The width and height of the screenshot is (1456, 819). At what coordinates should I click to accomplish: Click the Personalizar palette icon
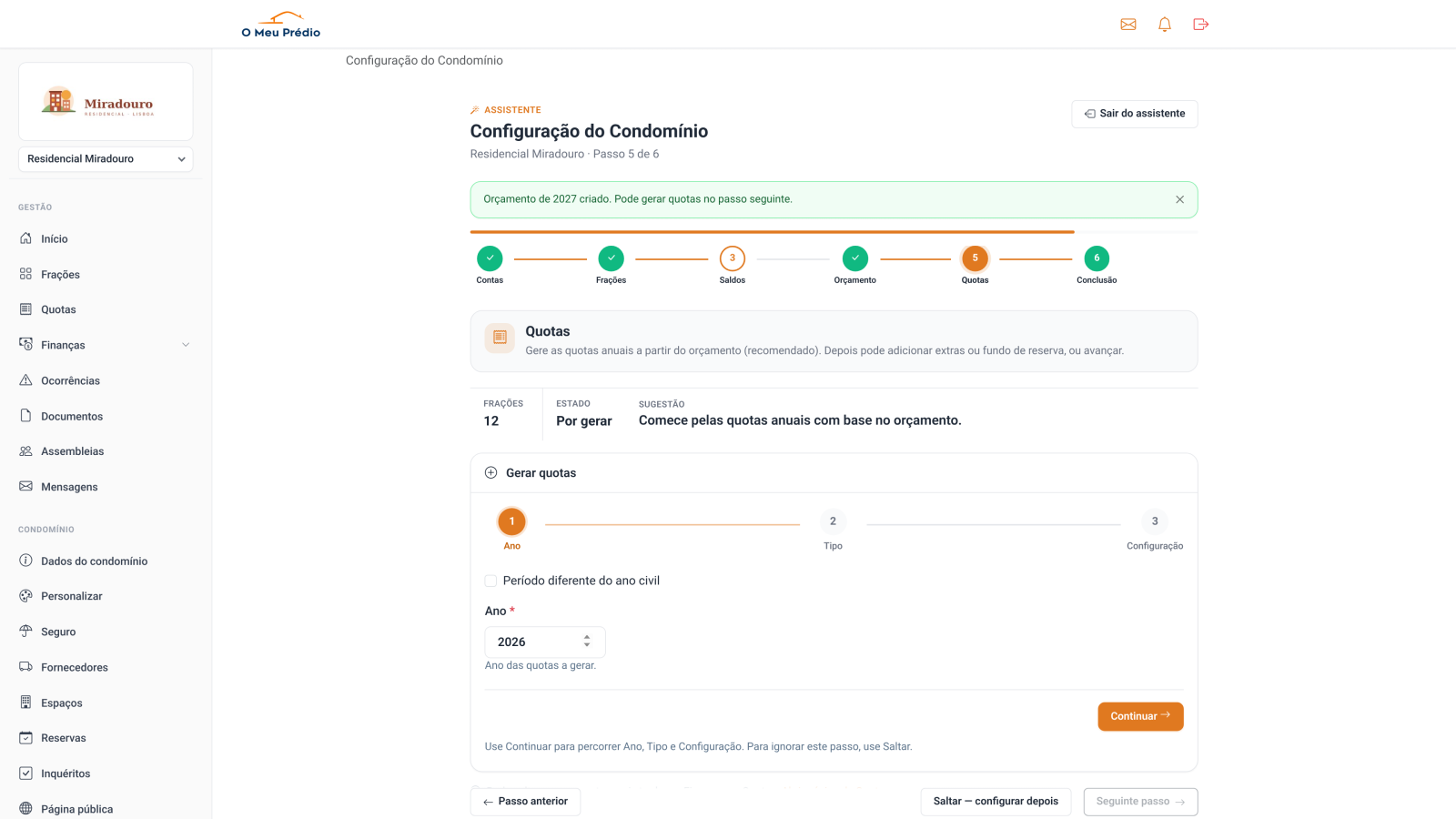click(25, 596)
